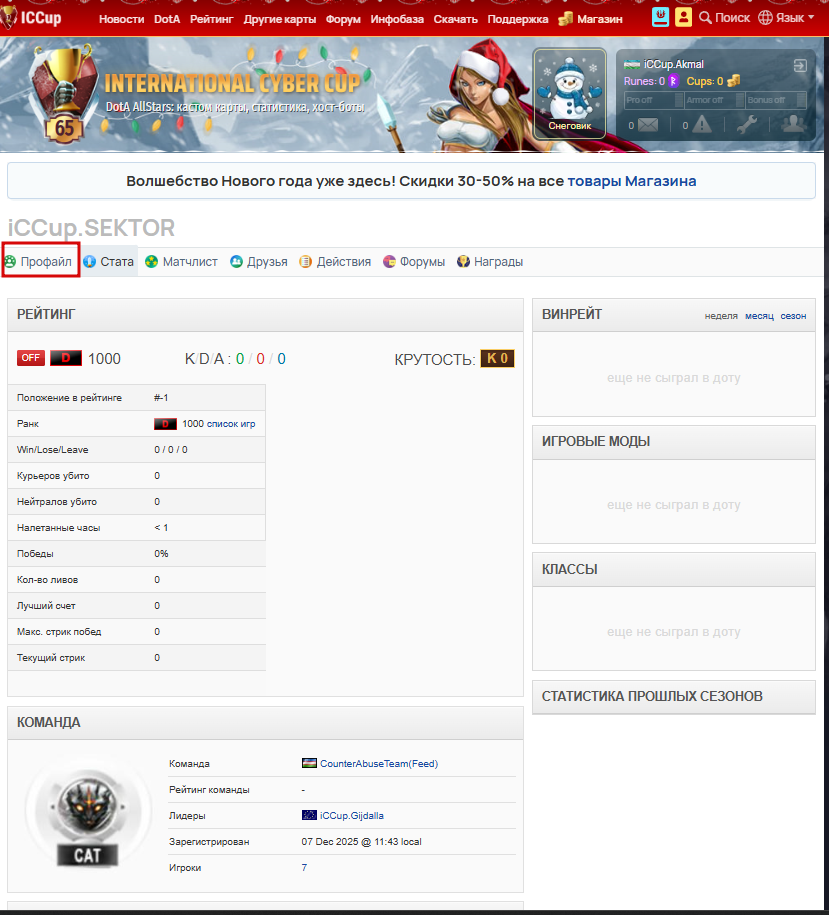The width and height of the screenshot is (829, 915).
Task: Switch to the Стата tab
Action: [x=109, y=261]
